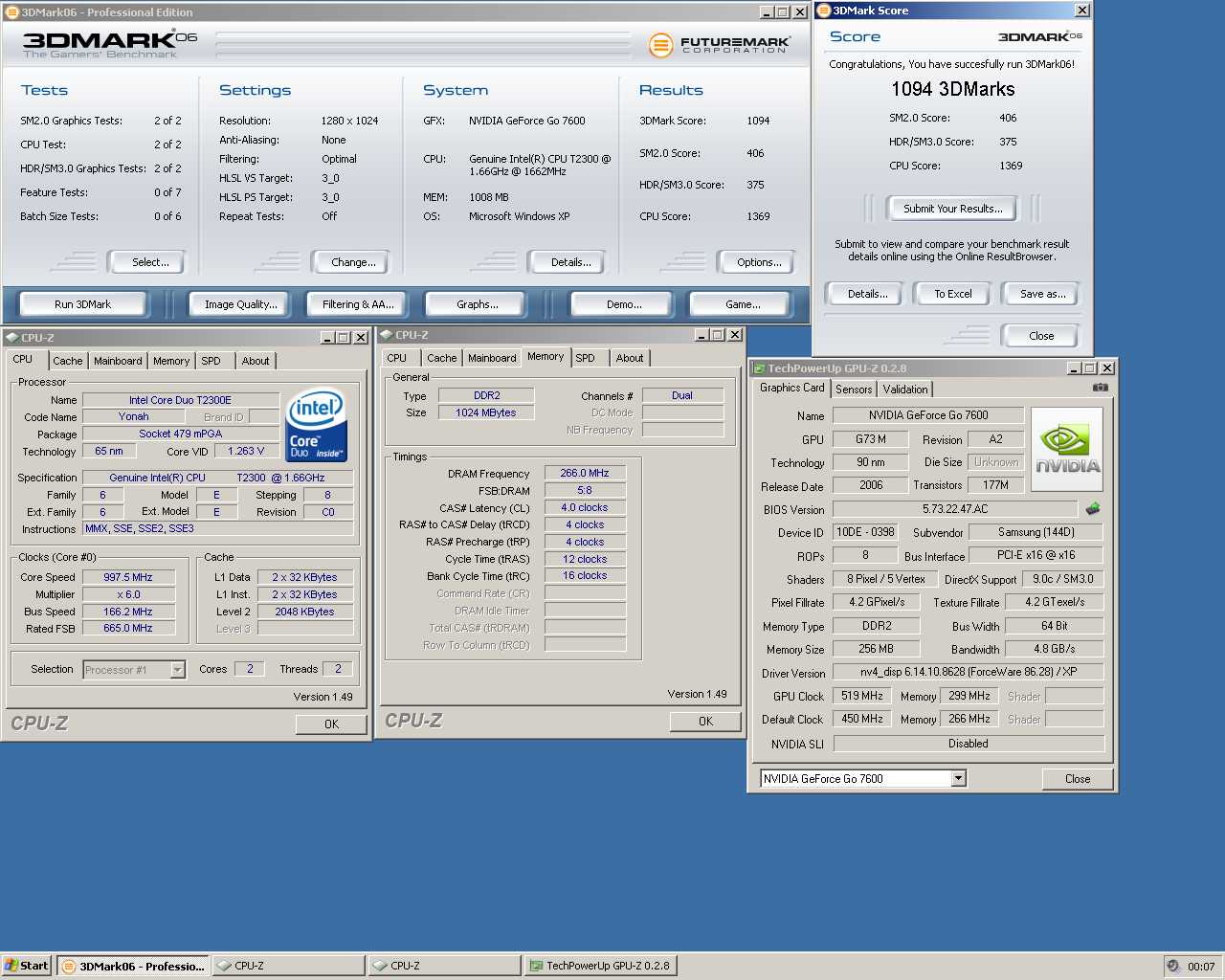Click To Excel button in Score window
The image size is (1225, 980).
point(953,294)
